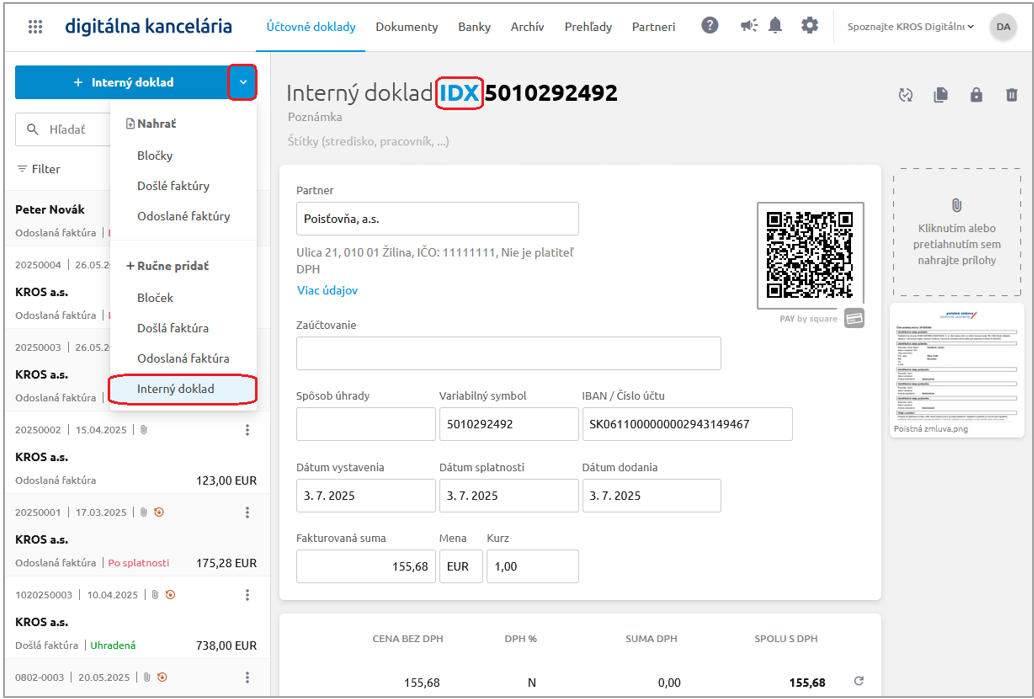The height and width of the screenshot is (699, 1034).
Task: Open KROS a.s. invoice for 123,00 EUR
Action: (136, 455)
